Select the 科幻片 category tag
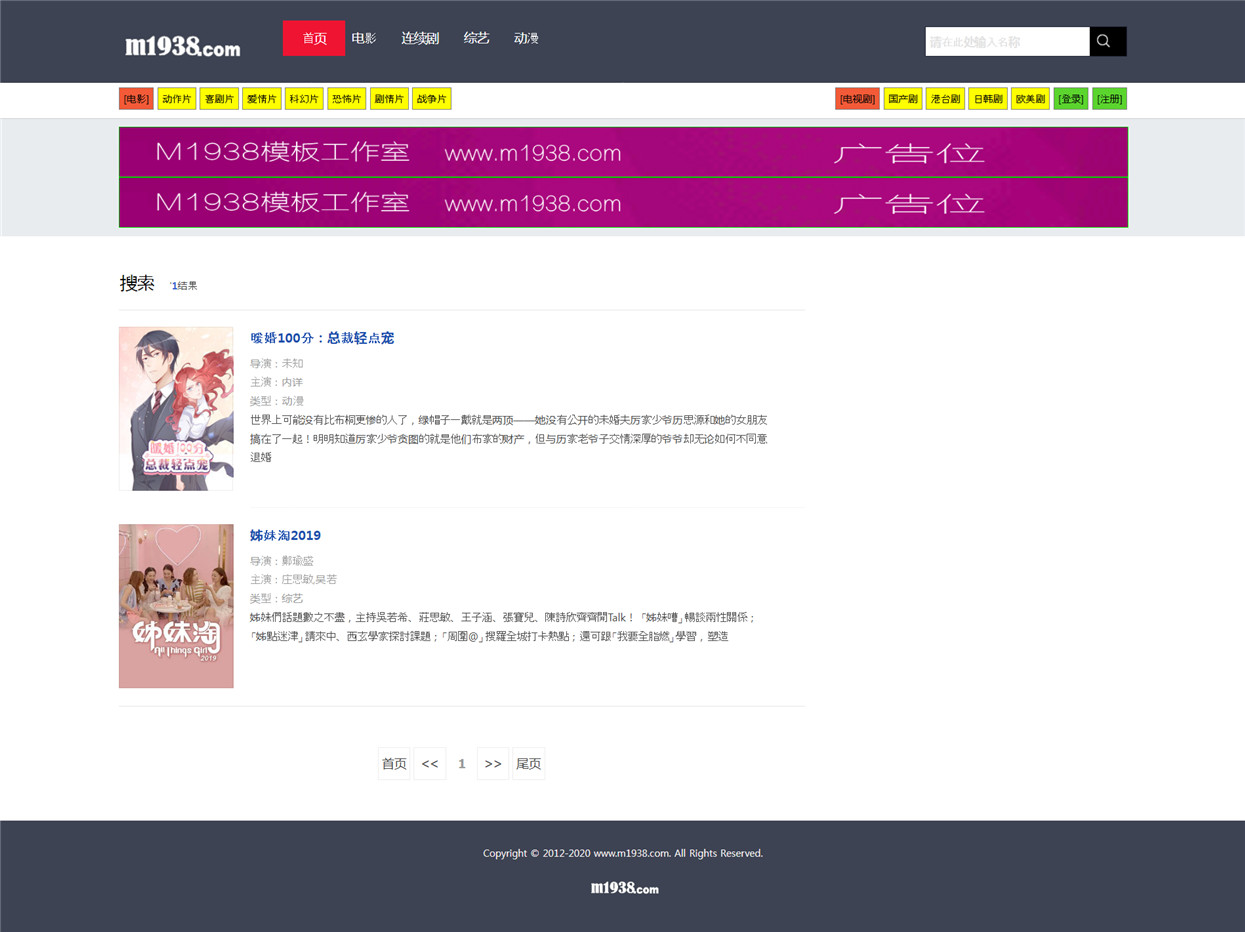Viewport: 1245px width, 932px height. [x=304, y=99]
